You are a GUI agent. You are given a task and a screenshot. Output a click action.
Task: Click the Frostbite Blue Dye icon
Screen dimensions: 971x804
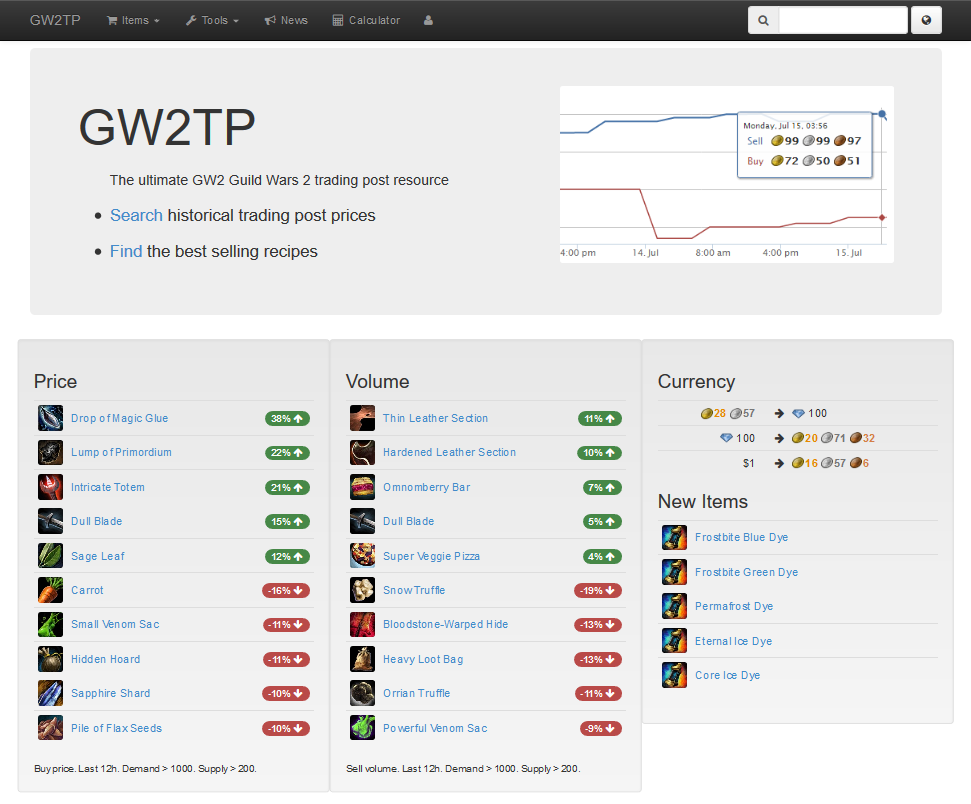pos(674,538)
